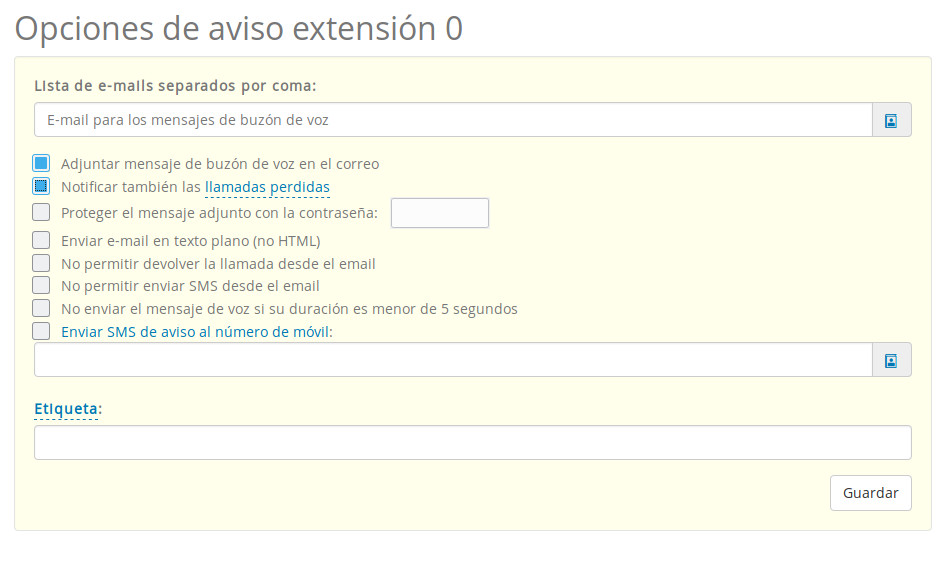
Task: Enable 'Proteger el mensaje adjunto' checkbox
Action: click(x=41, y=212)
